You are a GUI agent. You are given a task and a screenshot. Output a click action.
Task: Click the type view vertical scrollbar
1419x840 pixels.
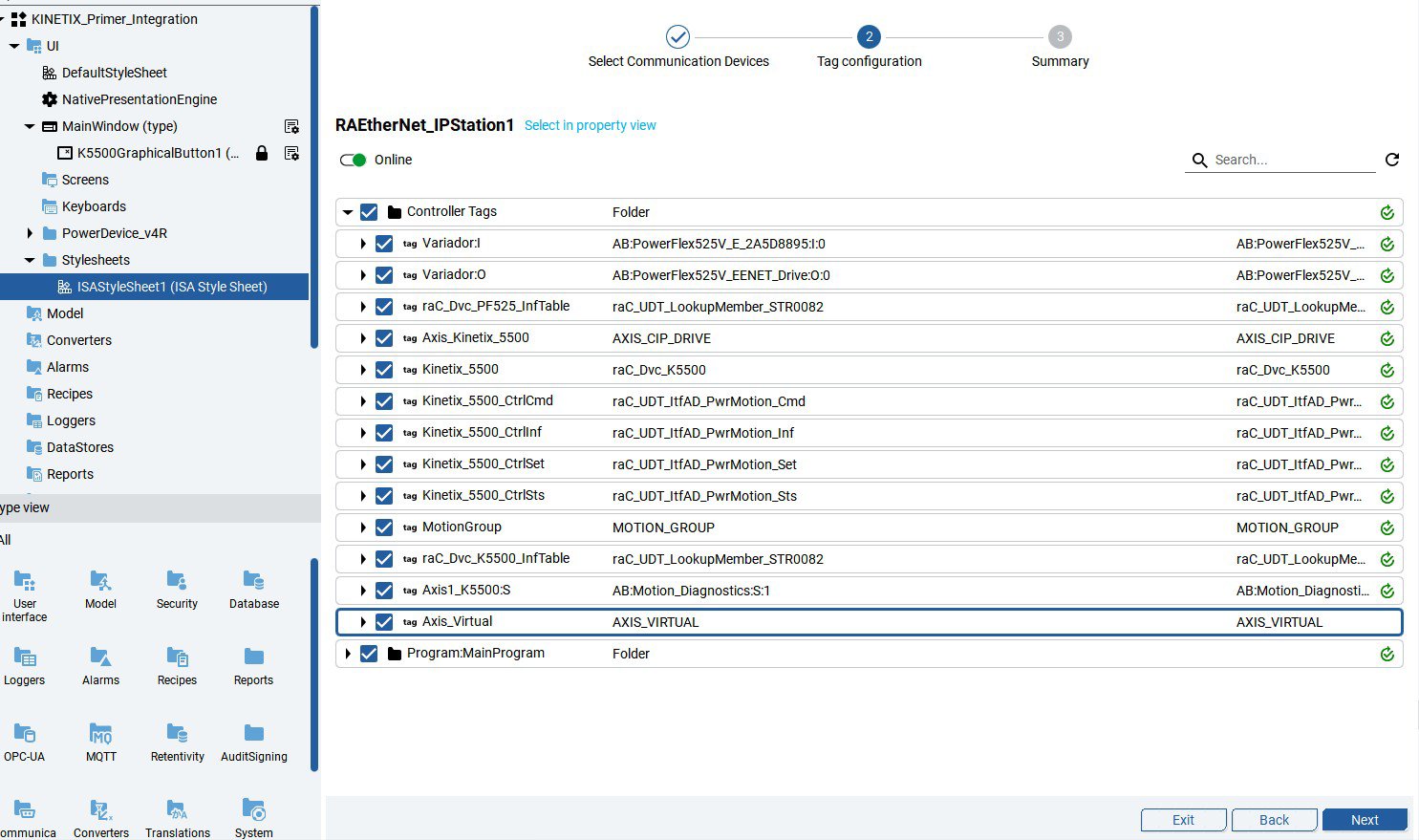(x=314, y=664)
